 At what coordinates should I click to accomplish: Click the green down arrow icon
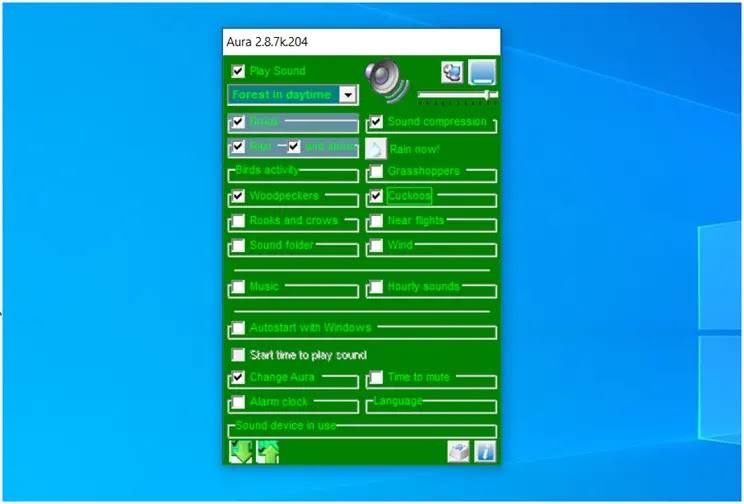(241, 452)
